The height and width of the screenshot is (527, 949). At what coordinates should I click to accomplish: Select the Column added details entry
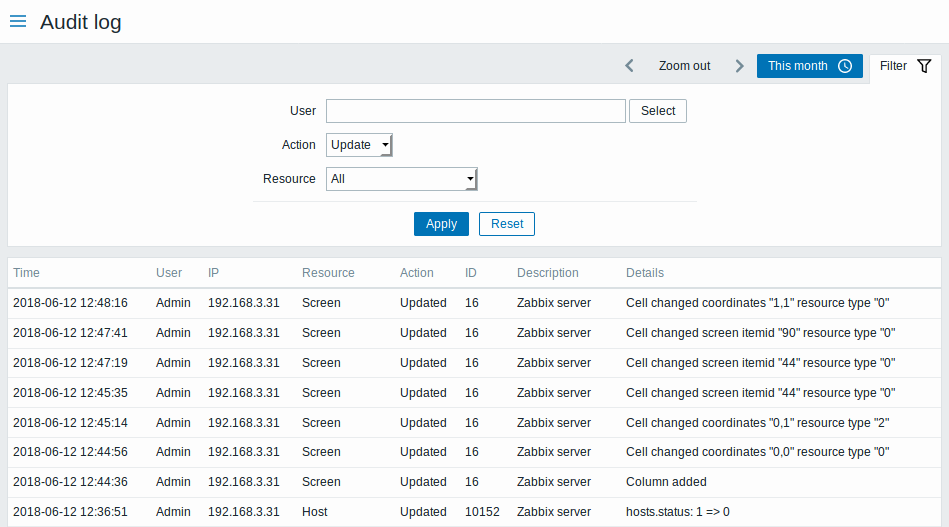tap(666, 482)
